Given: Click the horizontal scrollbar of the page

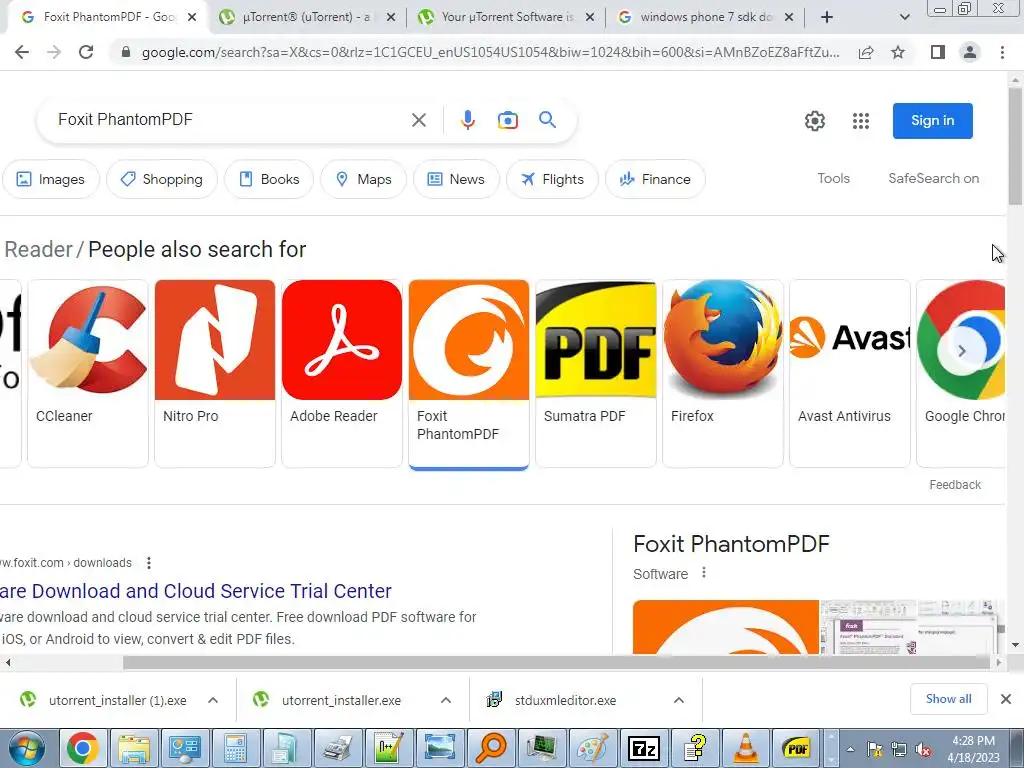Looking at the screenshot, I should click(x=556, y=662).
